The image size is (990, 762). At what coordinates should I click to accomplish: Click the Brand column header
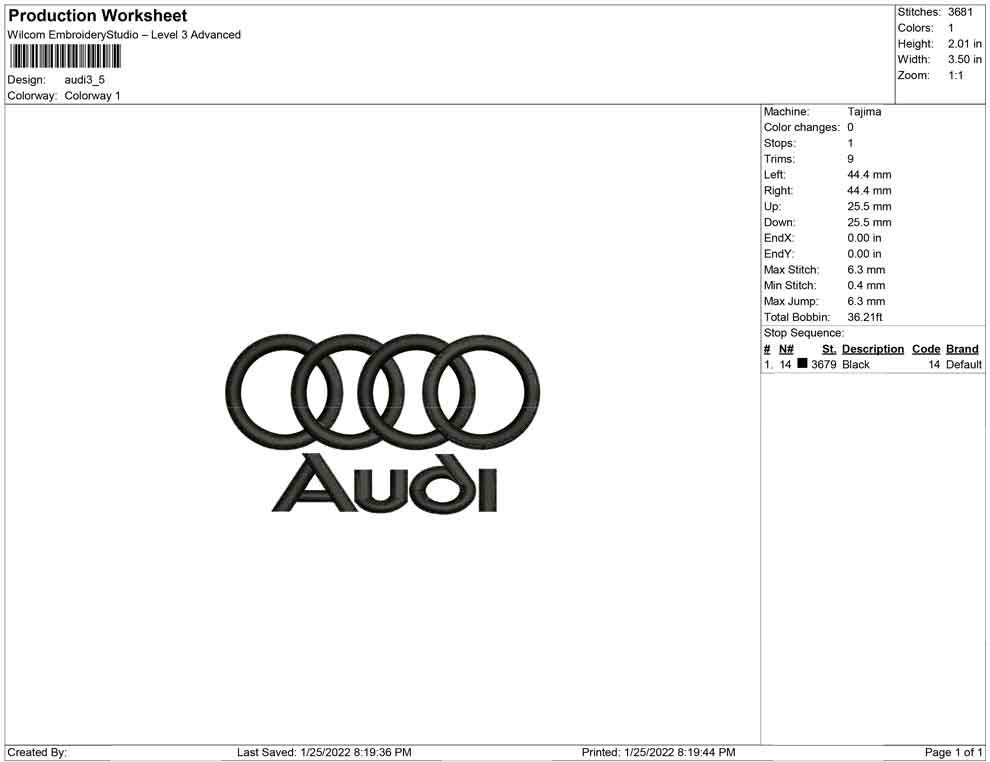click(962, 349)
